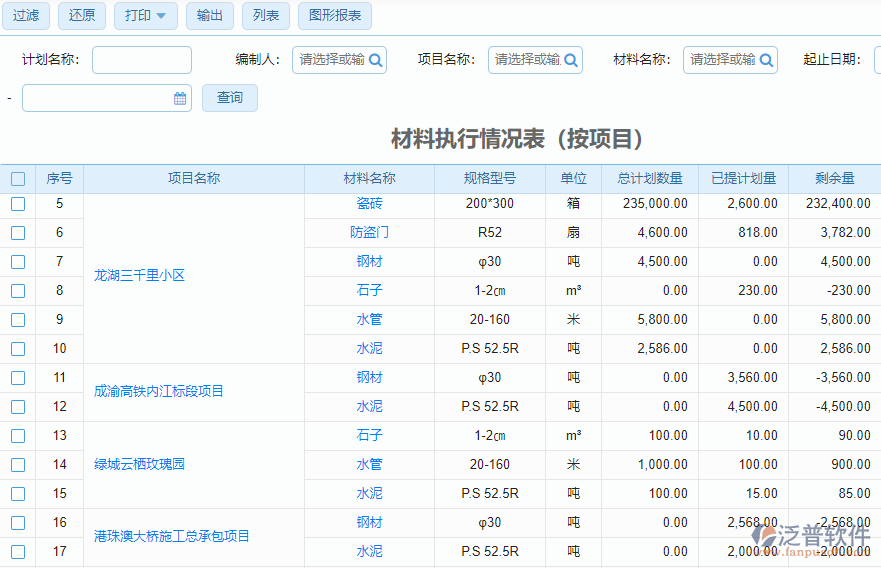Open the 龙湖三千里小区 project link
881x568 pixels.
[139, 275]
